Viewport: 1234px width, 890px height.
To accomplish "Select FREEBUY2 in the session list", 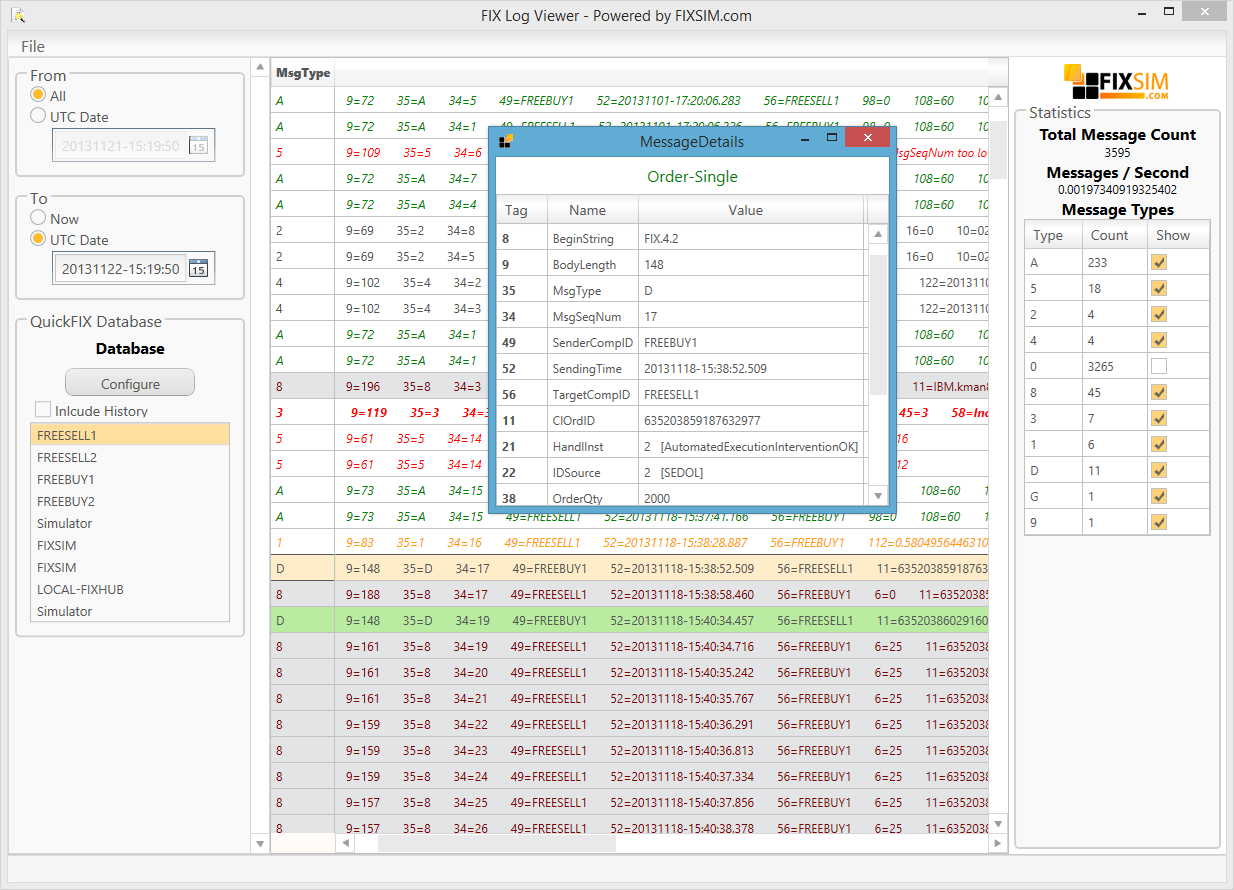I will click(x=130, y=501).
